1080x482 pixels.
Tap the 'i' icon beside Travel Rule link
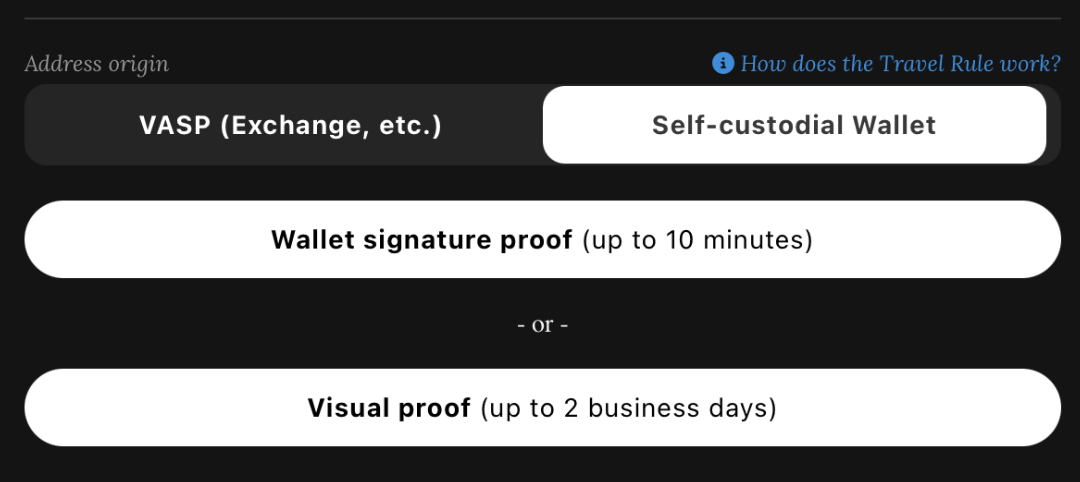[723, 64]
